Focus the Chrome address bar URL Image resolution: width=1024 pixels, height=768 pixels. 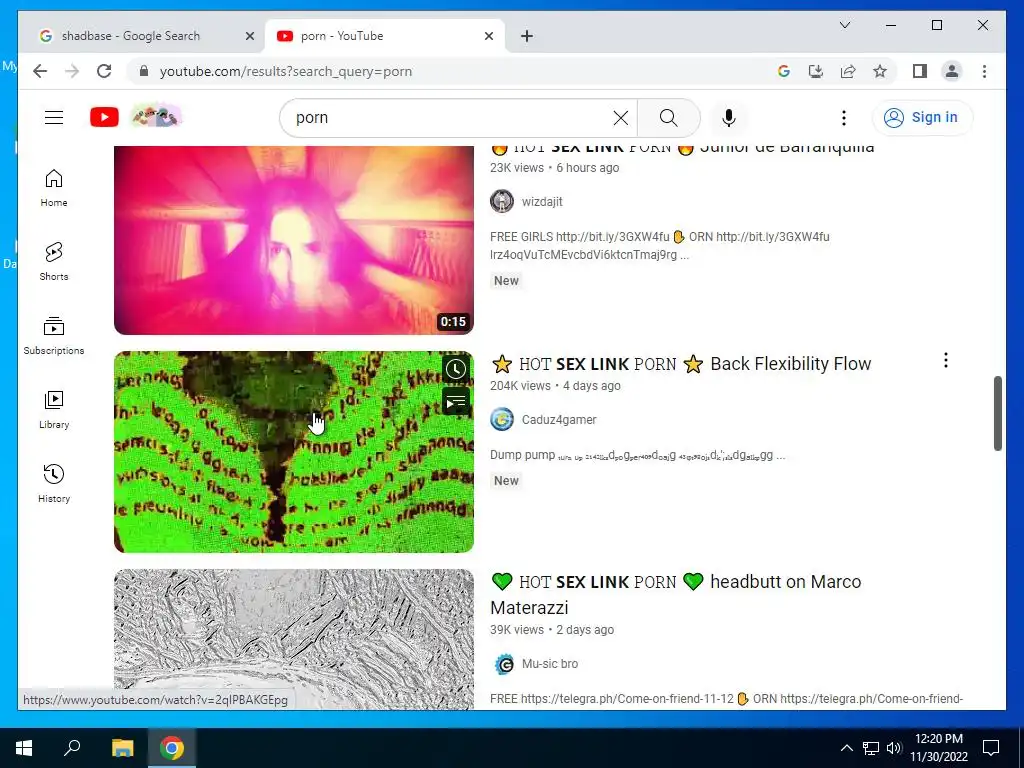pos(286,71)
